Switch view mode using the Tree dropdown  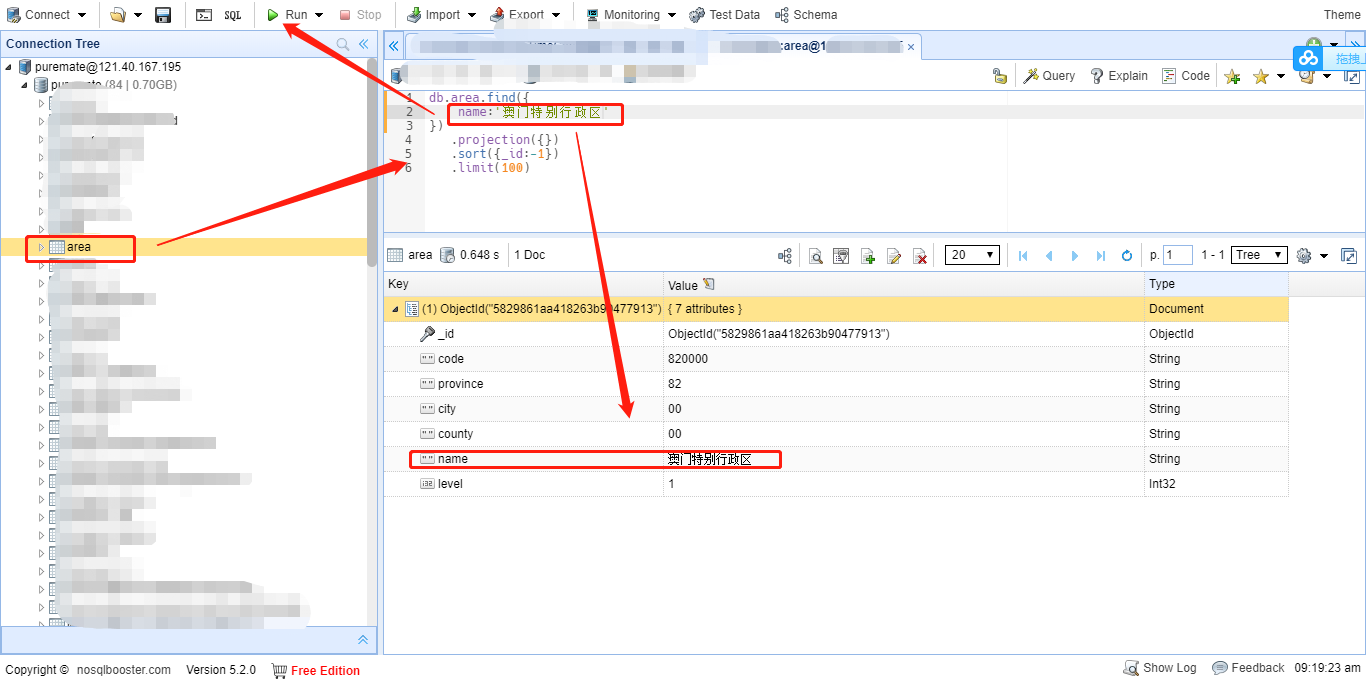click(x=1258, y=255)
